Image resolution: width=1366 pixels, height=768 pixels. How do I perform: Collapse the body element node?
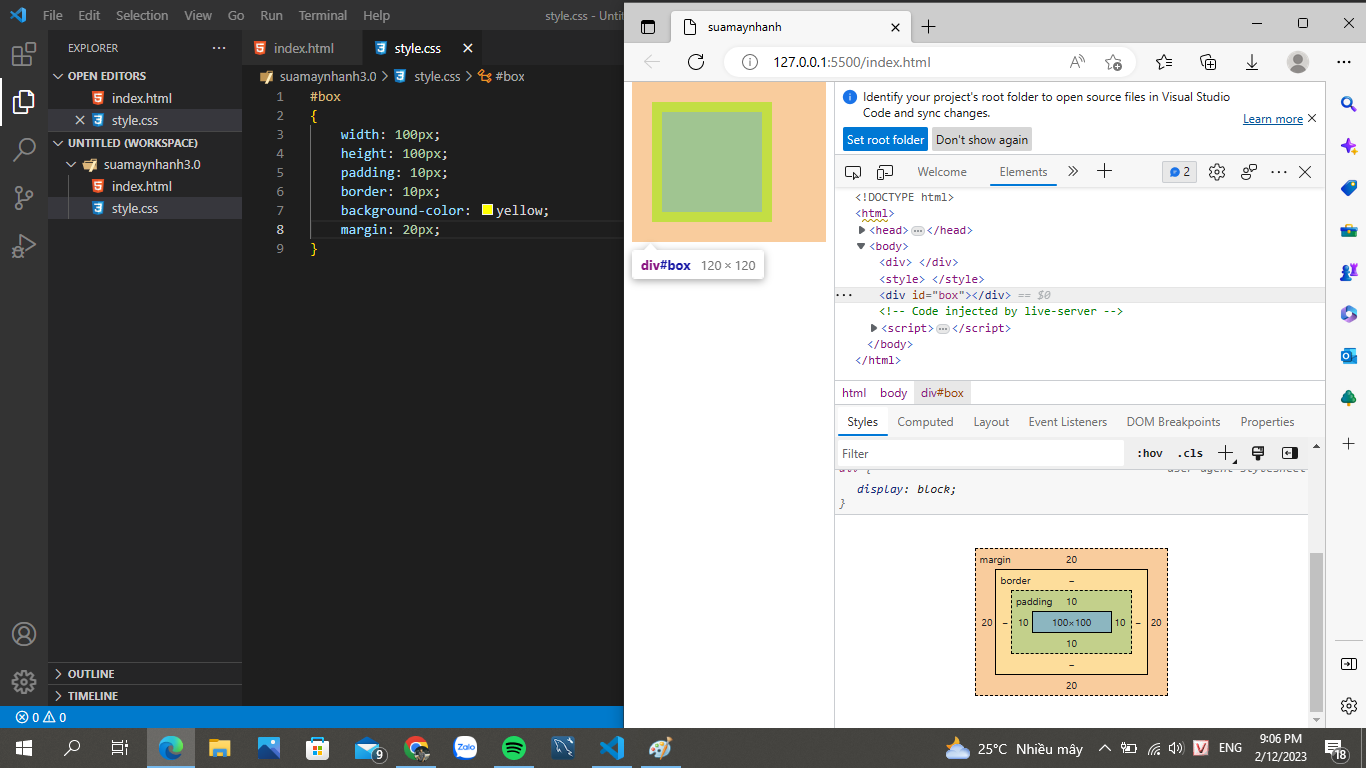pyautogui.click(x=861, y=246)
